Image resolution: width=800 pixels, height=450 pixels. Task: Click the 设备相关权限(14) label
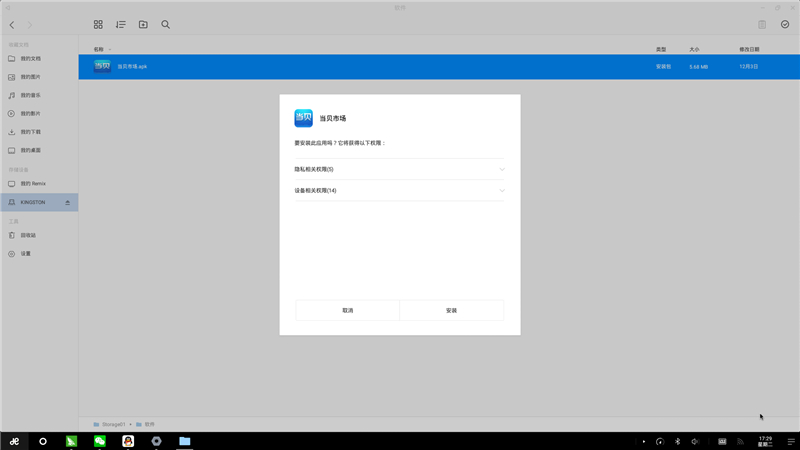coord(315,191)
